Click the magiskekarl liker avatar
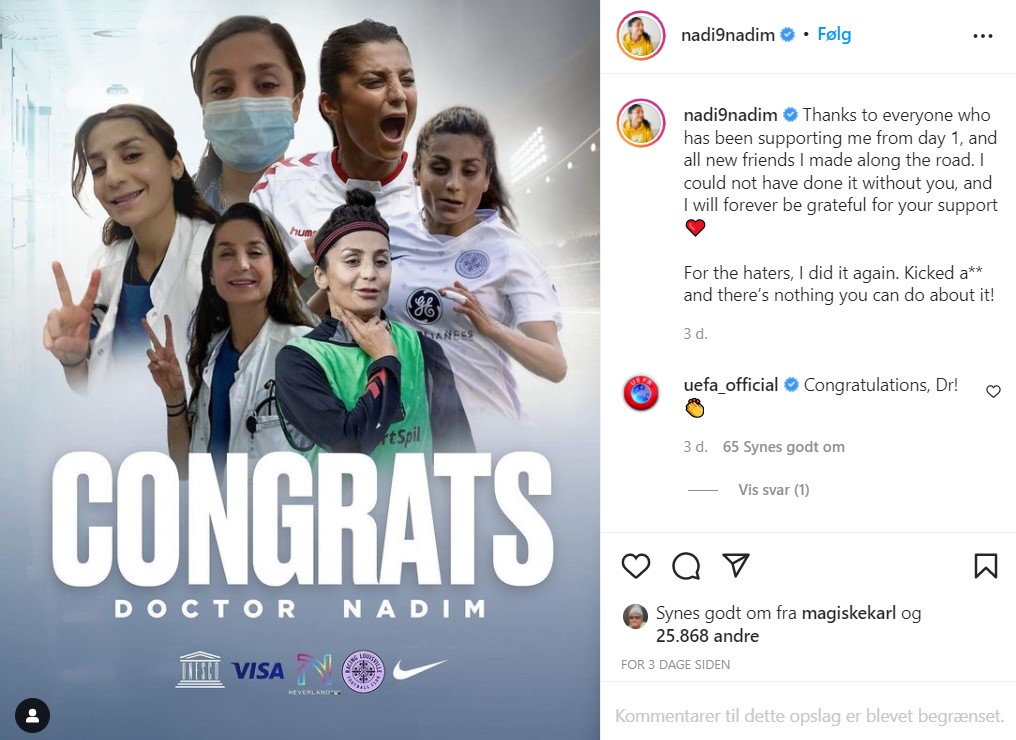 coord(635,616)
